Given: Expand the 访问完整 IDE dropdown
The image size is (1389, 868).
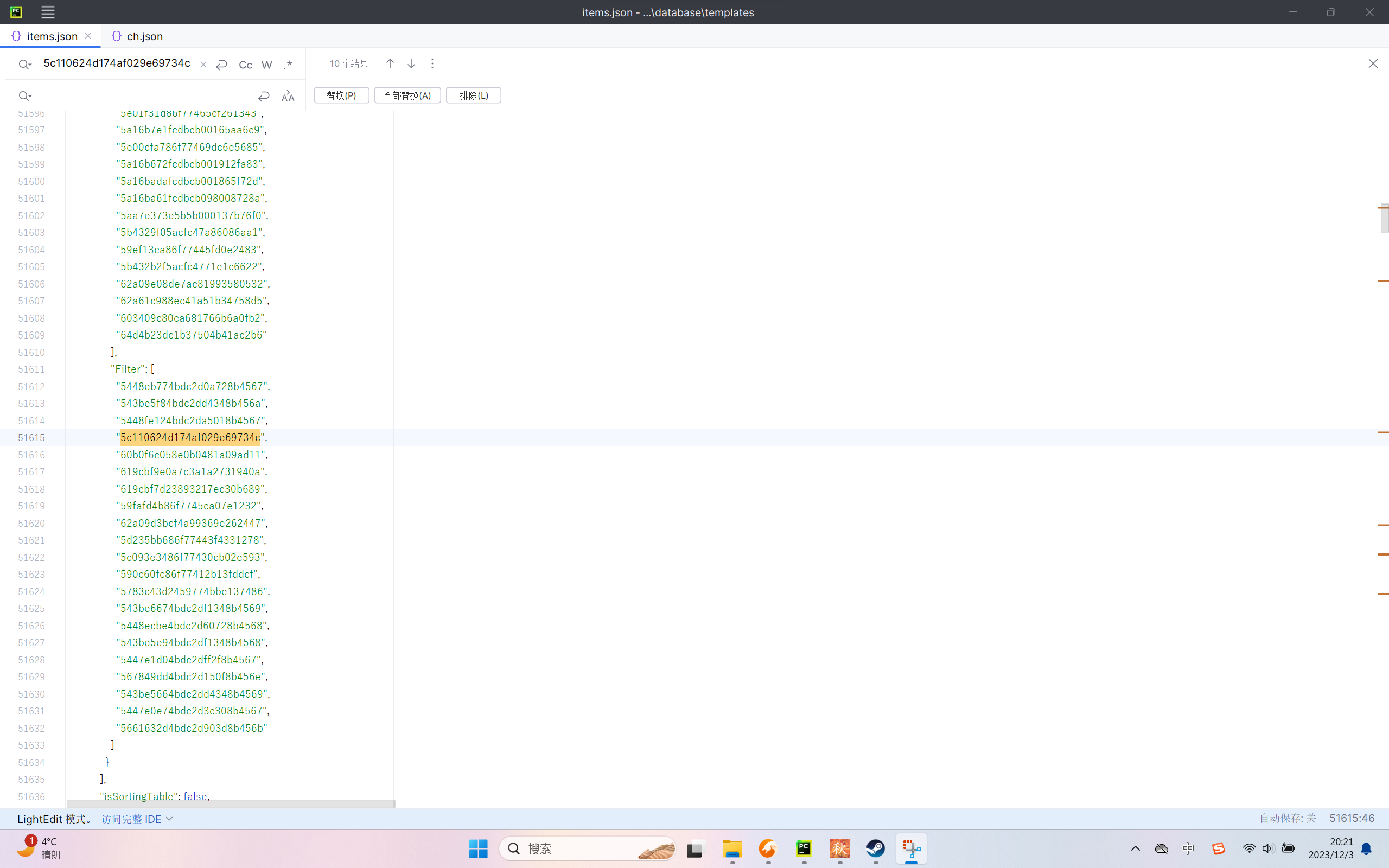Looking at the screenshot, I should pos(169,819).
